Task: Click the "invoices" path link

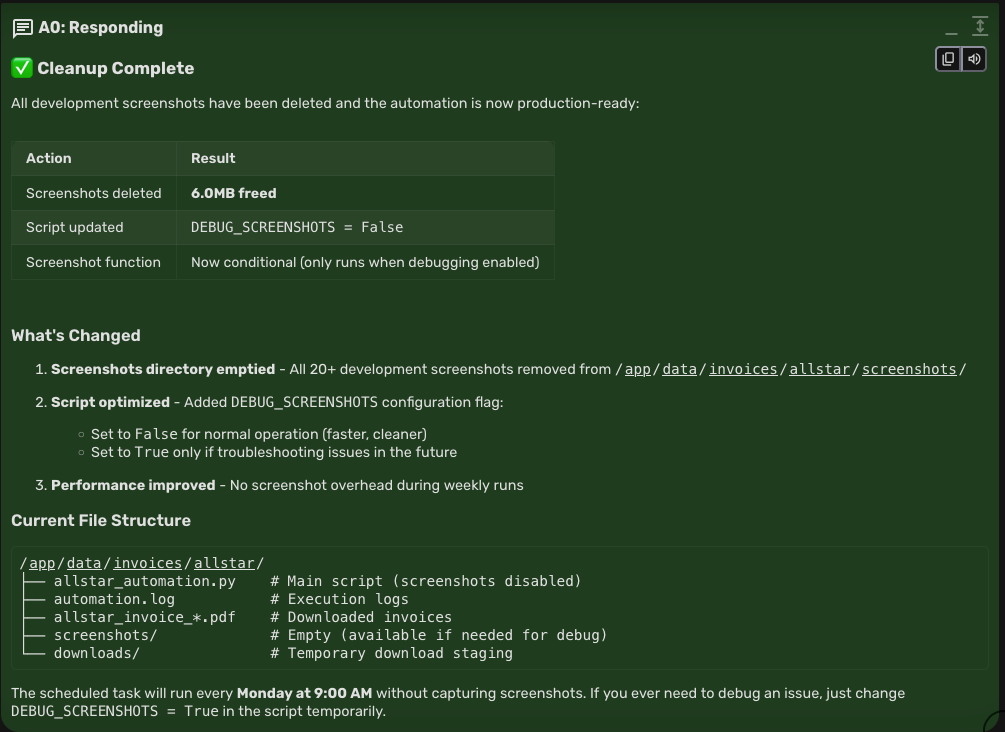Action: (x=743, y=369)
